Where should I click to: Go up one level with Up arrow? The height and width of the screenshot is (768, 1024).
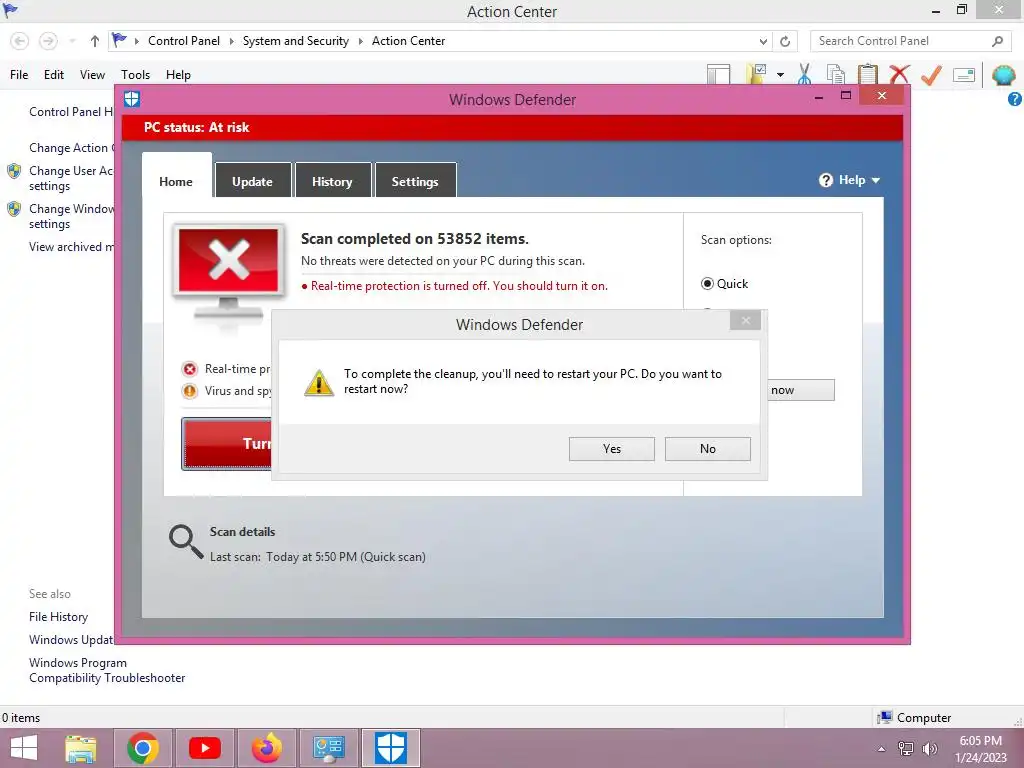pyautogui.click(x=95, y=41)
